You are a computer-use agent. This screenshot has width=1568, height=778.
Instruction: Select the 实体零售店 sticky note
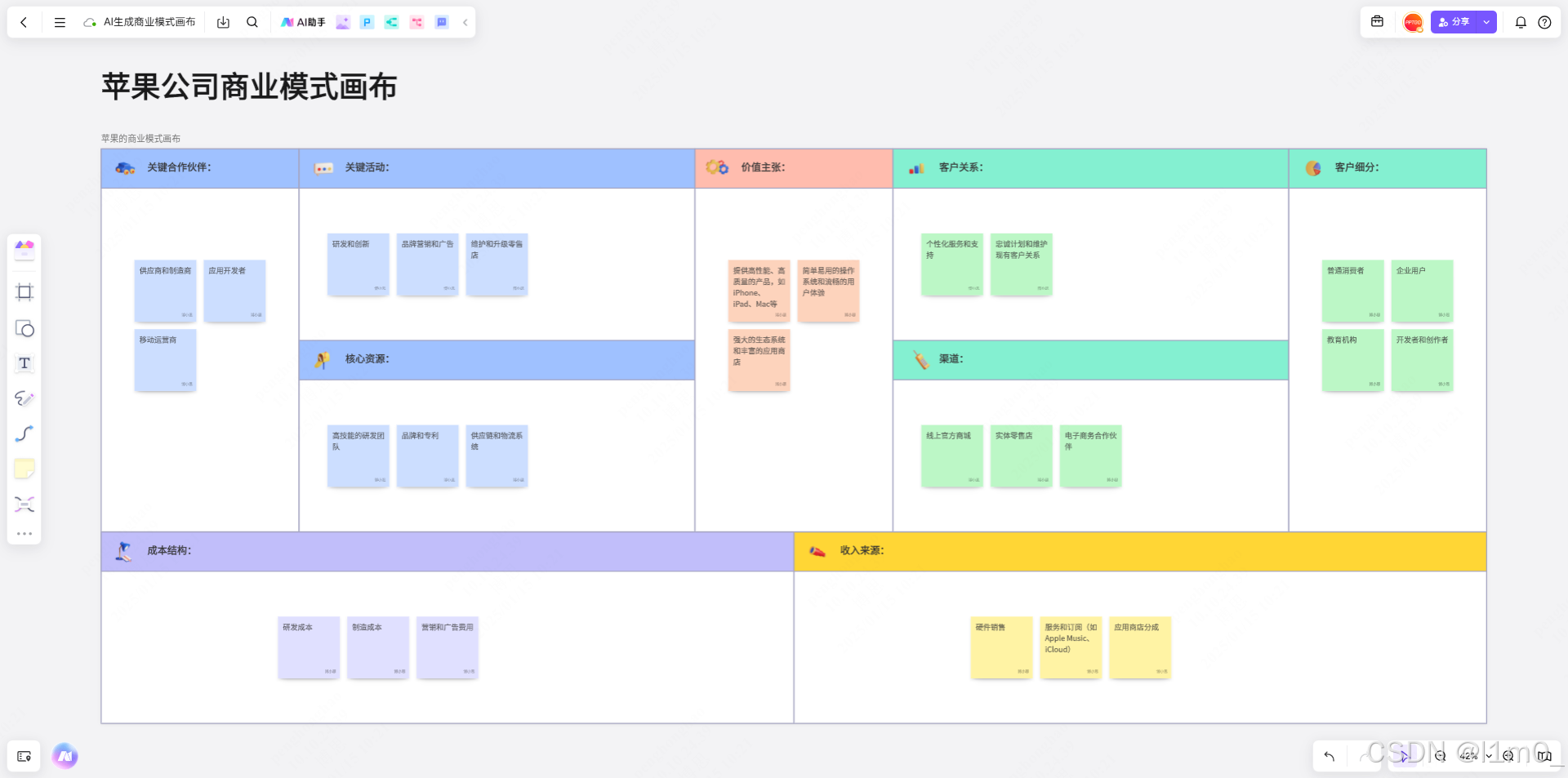(1022, 456)
